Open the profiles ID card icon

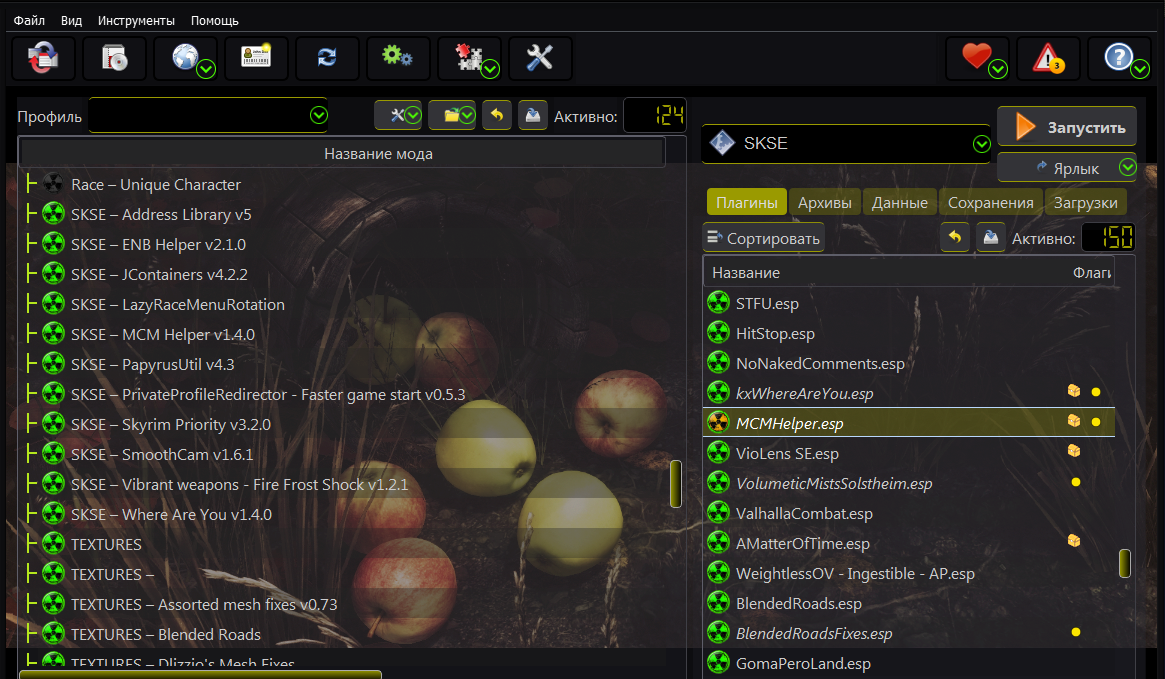[256, 59]
